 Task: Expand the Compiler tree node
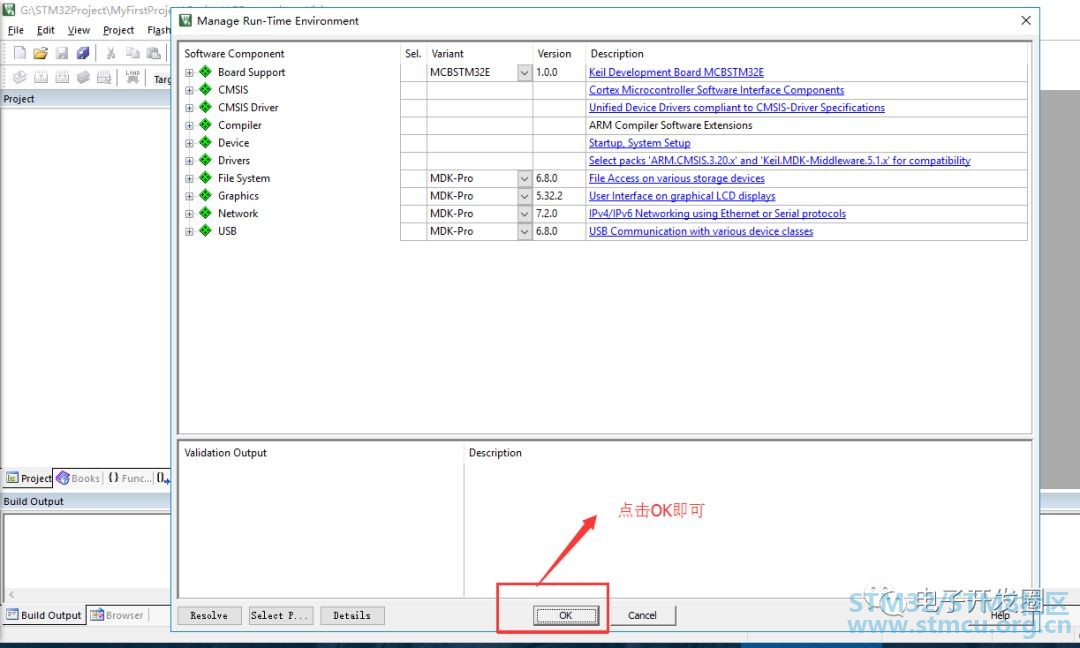click(189, 125)
